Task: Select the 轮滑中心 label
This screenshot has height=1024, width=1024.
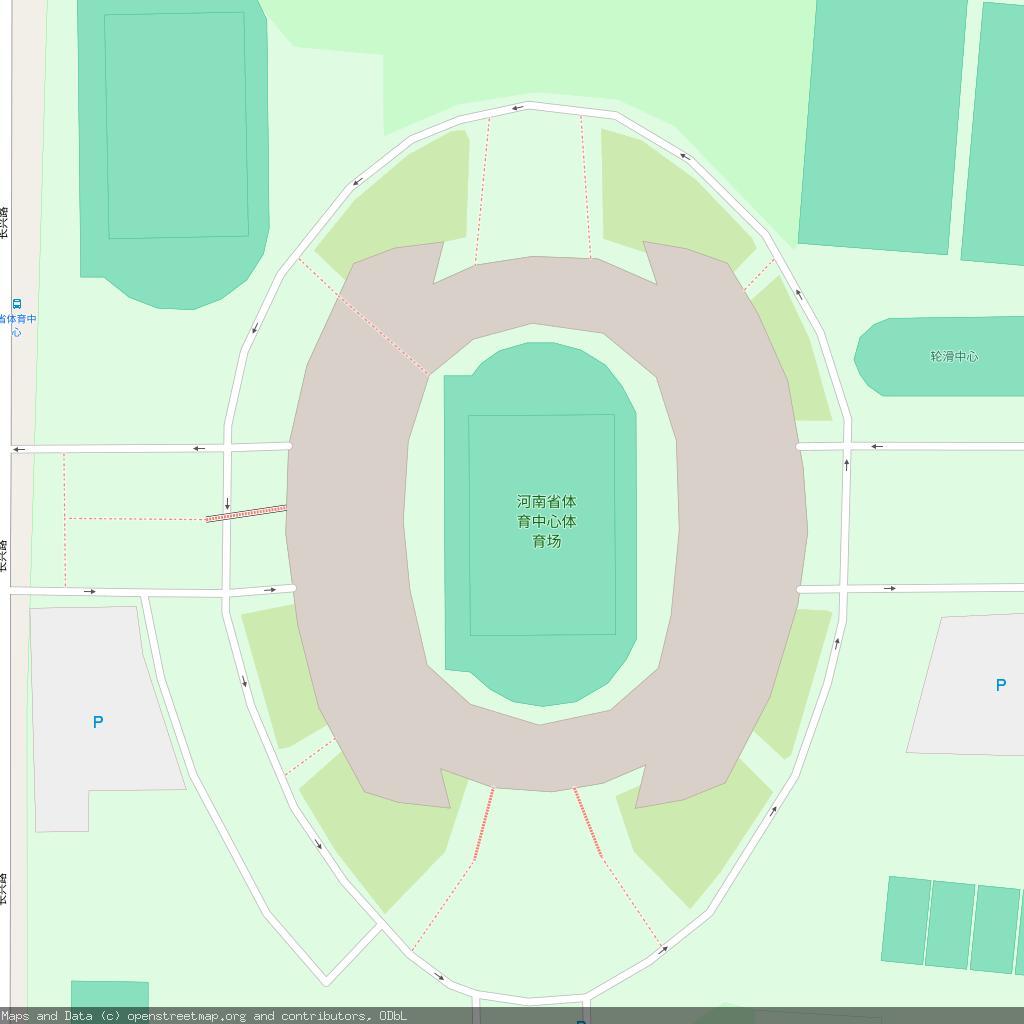Action: 954,356
